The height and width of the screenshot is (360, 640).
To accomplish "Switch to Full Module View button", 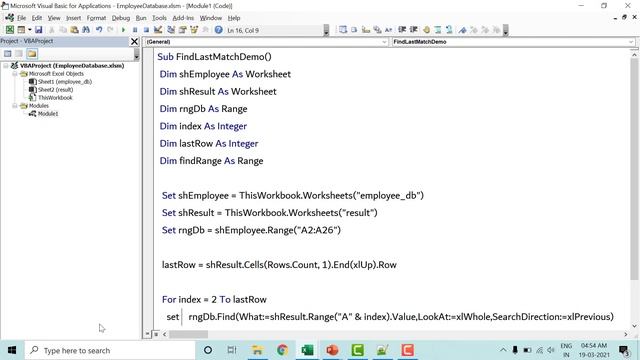I will point(156,334).
